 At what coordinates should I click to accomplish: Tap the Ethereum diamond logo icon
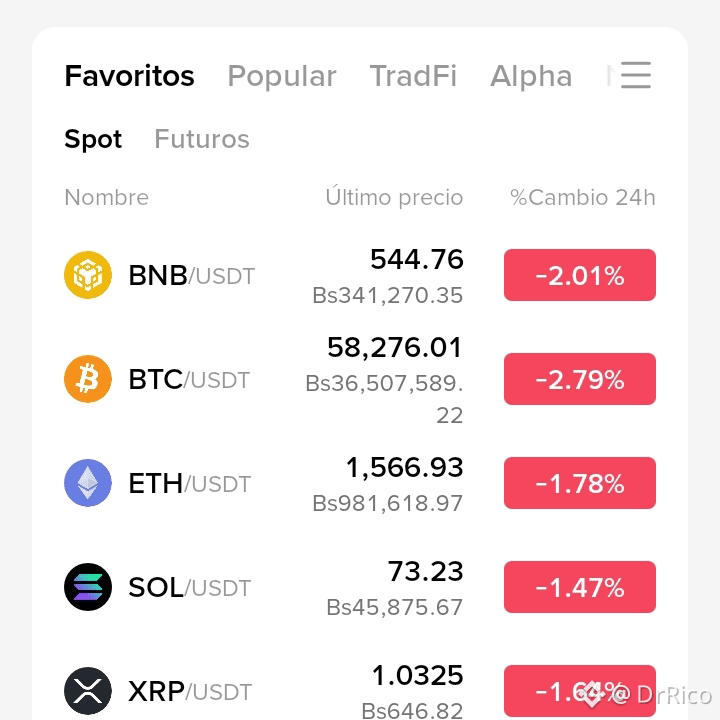[88, 483]
